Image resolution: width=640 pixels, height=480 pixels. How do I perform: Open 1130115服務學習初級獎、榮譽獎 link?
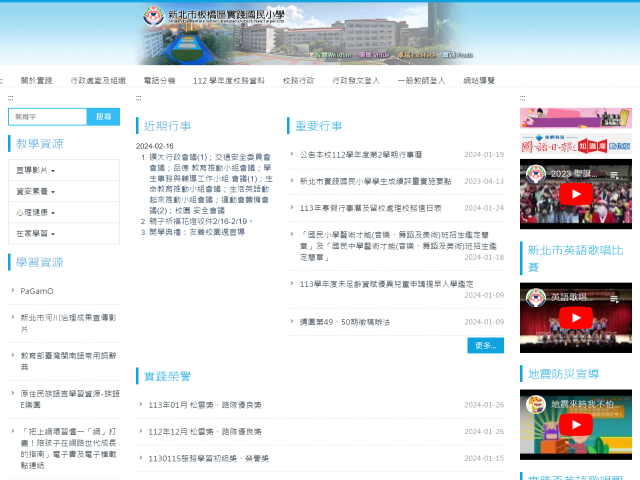point(208,458)
